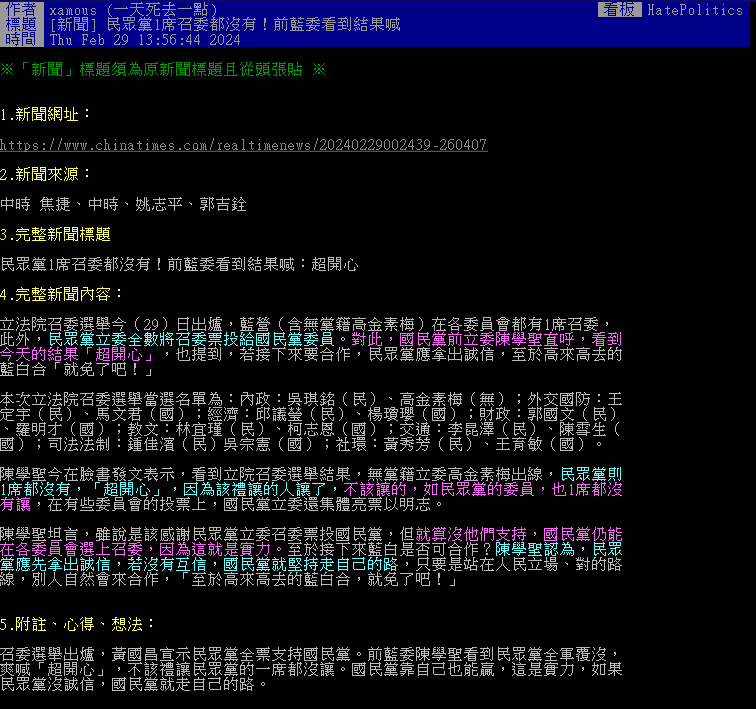Image resolution: width=756 pixels, height=709 pixels.
Task: Click the heading 2.新聞來源
Action: point(45,174)
